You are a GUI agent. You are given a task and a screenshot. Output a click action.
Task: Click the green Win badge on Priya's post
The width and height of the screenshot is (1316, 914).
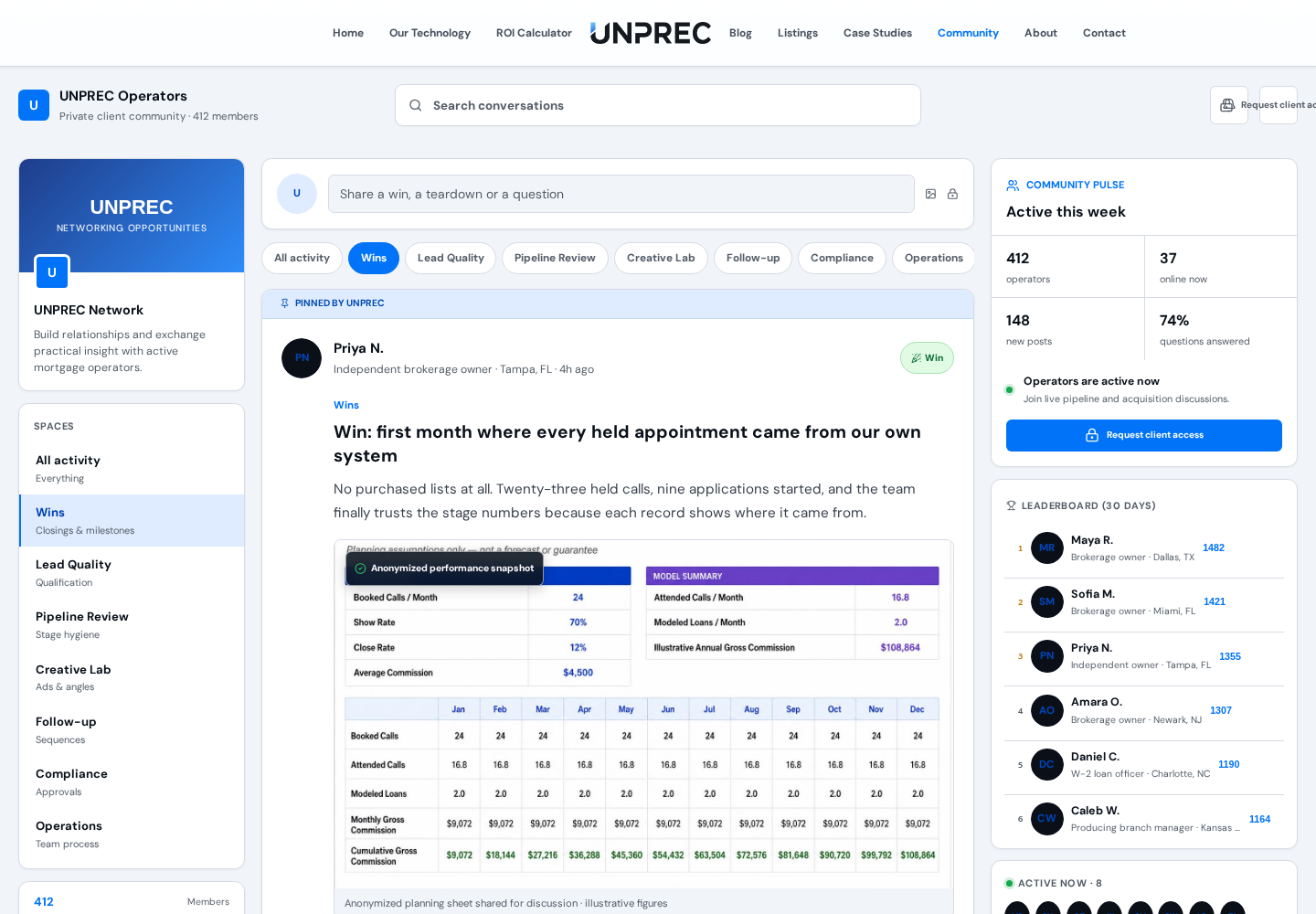[927, 358]
